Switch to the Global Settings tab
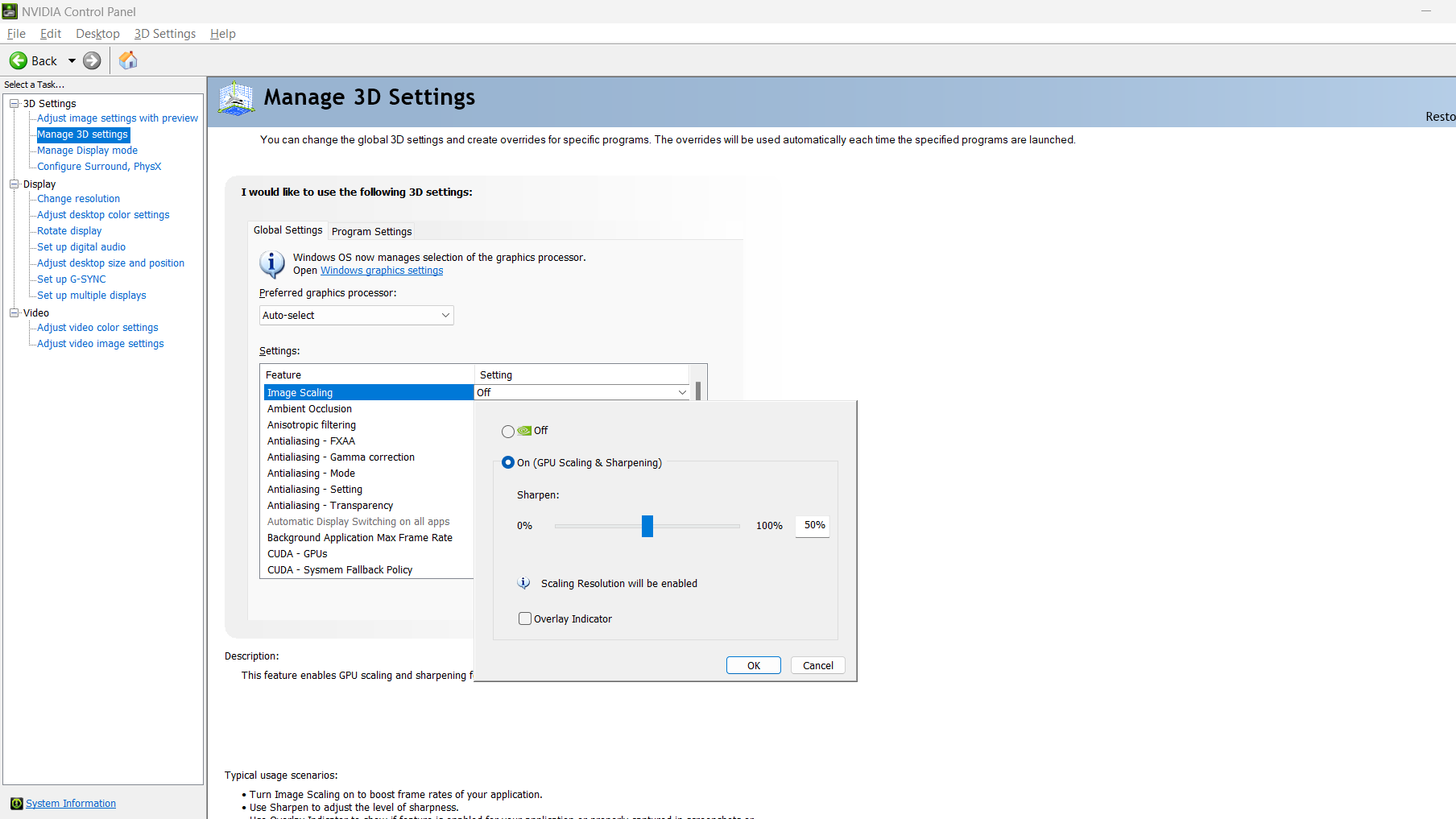 287,230
